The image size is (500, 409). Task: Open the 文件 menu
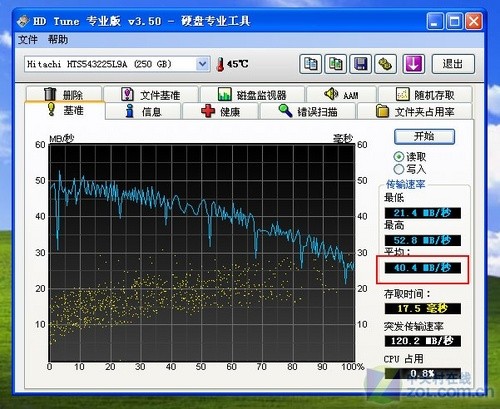27,40
